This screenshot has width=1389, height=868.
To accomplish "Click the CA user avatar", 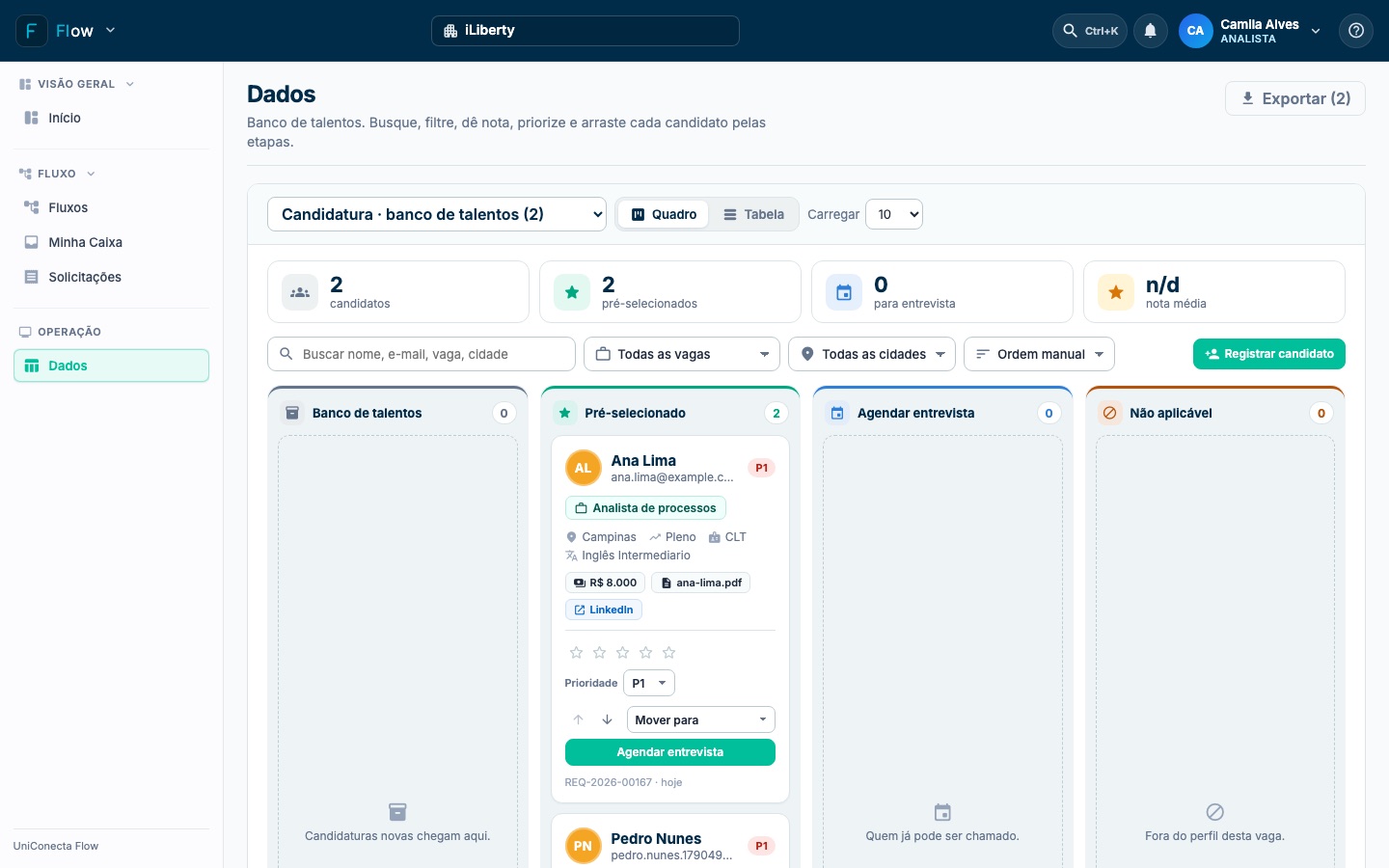I will tap(1195, 31).
